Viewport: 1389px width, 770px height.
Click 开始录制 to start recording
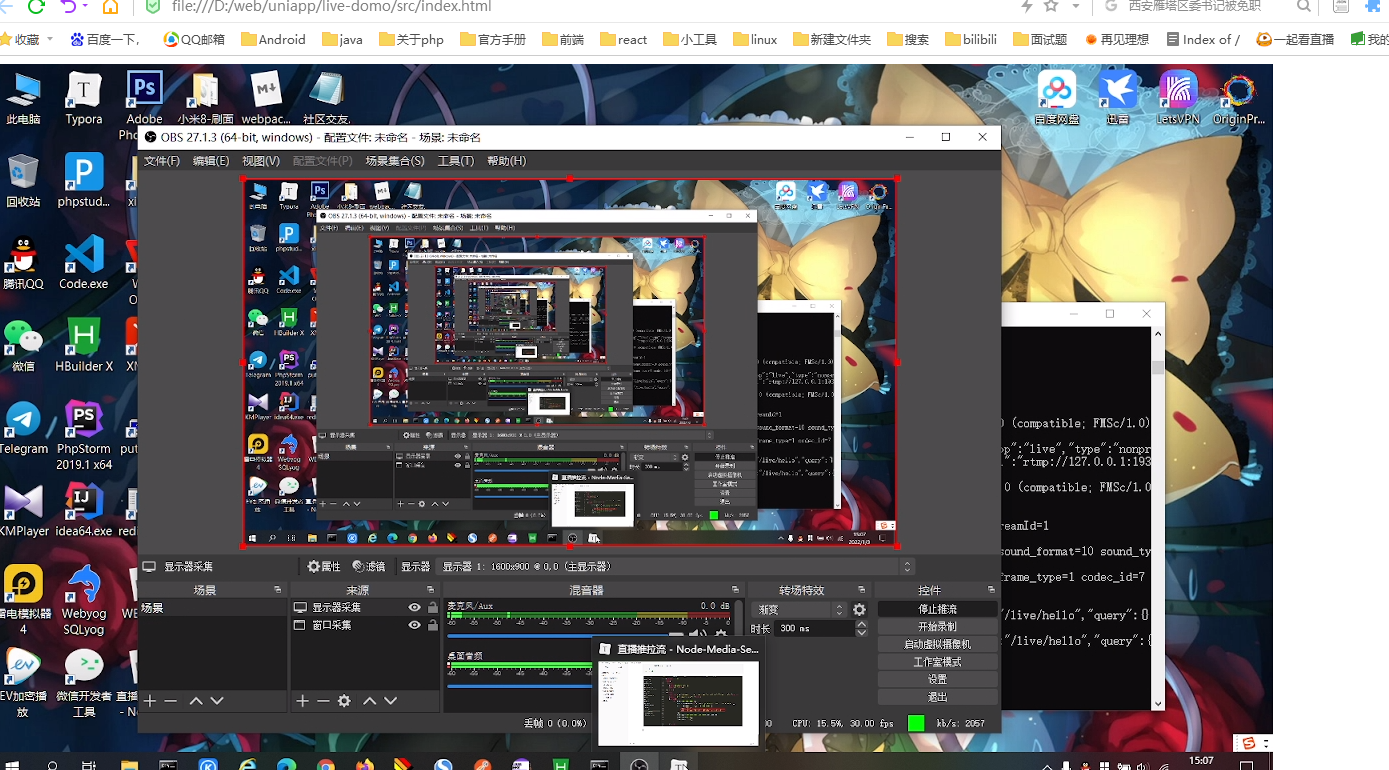pyautogui.click(x=937, y=627)
